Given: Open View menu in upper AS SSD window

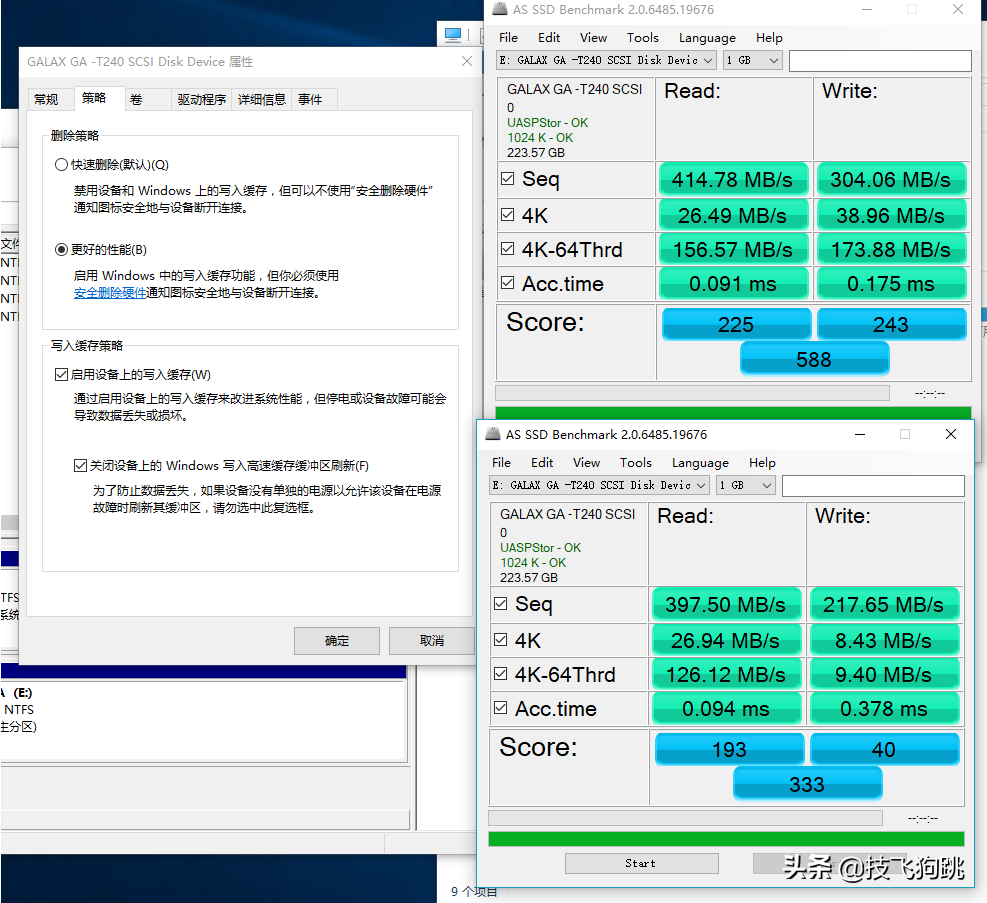Looking at the screenshot, I should 593,38.
